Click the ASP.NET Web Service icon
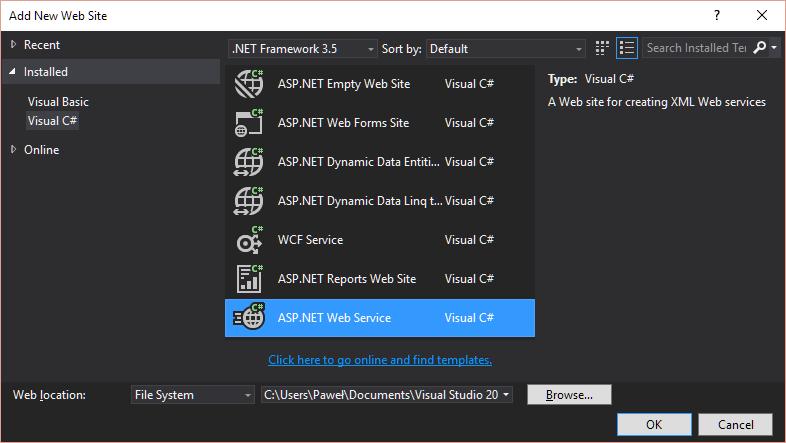786x443 pixels. (x=249, y=317)
